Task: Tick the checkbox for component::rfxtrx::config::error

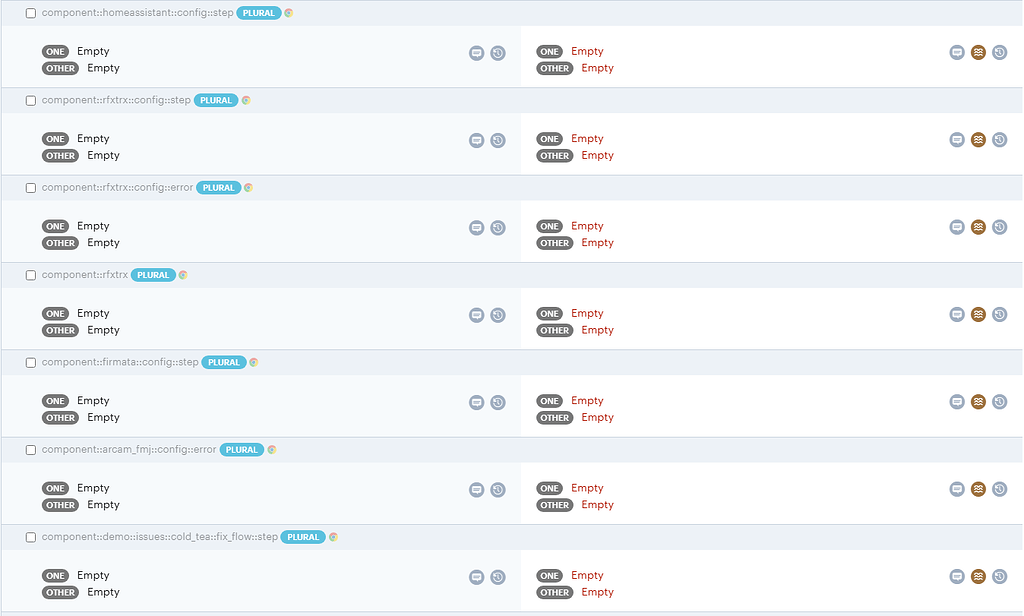Action: 31,188
